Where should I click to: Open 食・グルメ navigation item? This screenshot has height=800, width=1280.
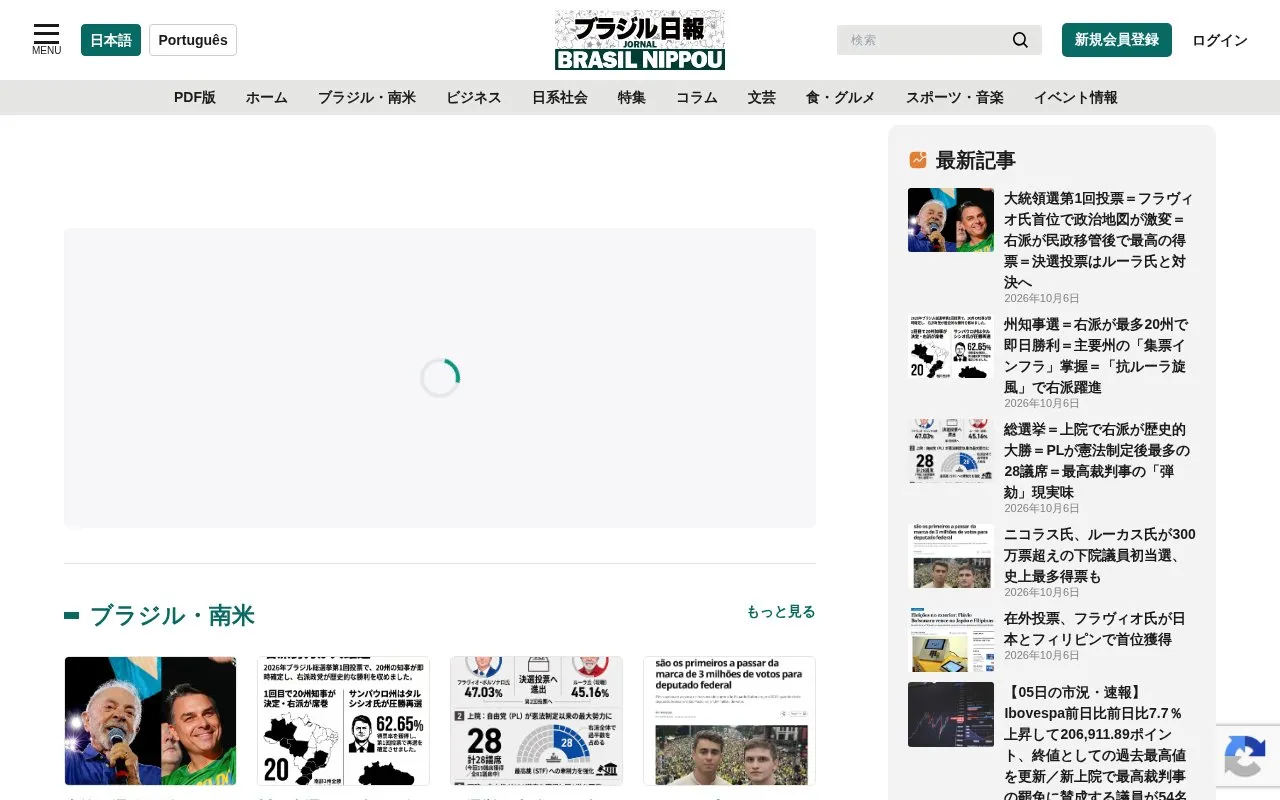coord(841,97)
